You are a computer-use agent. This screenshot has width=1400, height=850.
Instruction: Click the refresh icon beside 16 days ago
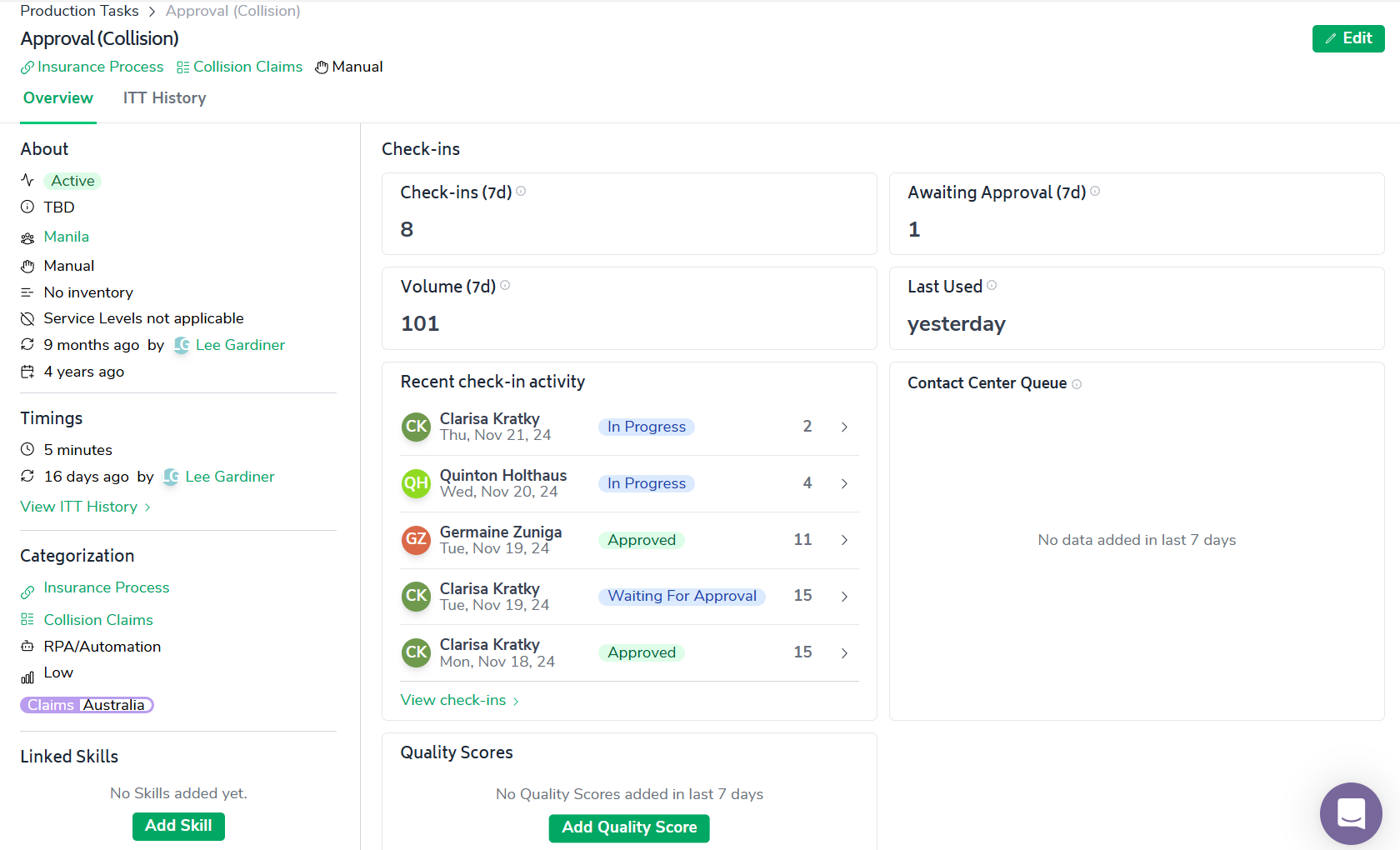[27, 476]
